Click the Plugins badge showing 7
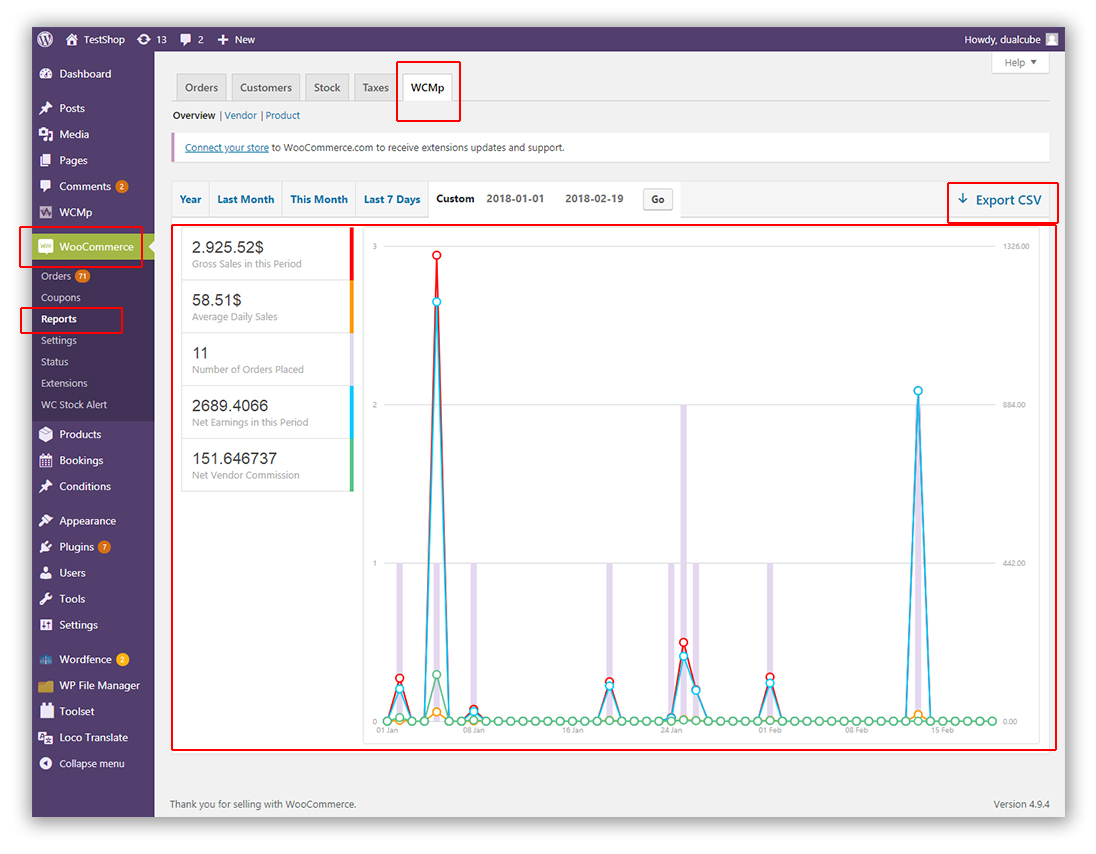The image size is (1096, 854). coord(104,547)
